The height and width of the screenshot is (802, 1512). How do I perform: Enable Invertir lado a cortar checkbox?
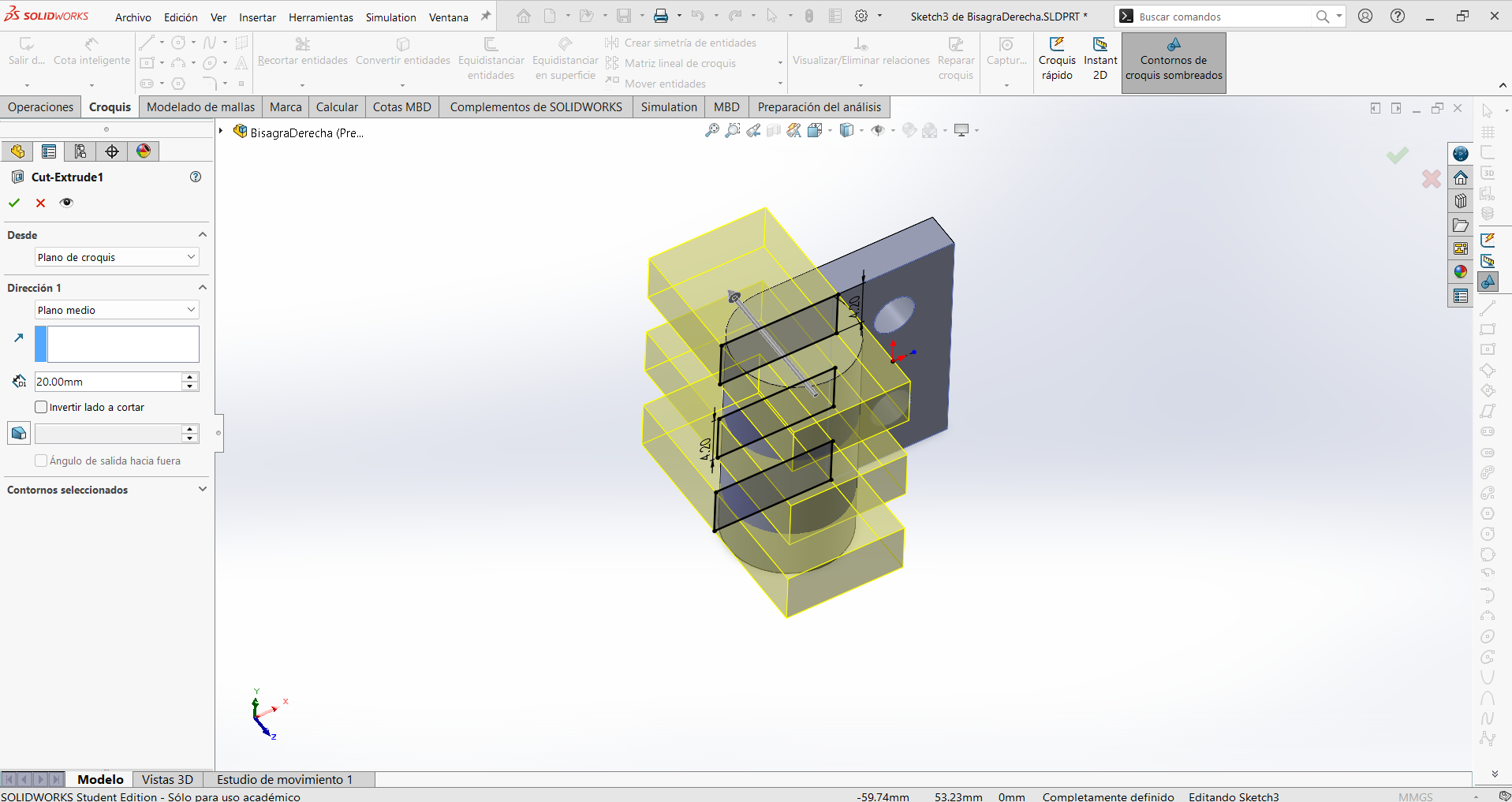41,407
